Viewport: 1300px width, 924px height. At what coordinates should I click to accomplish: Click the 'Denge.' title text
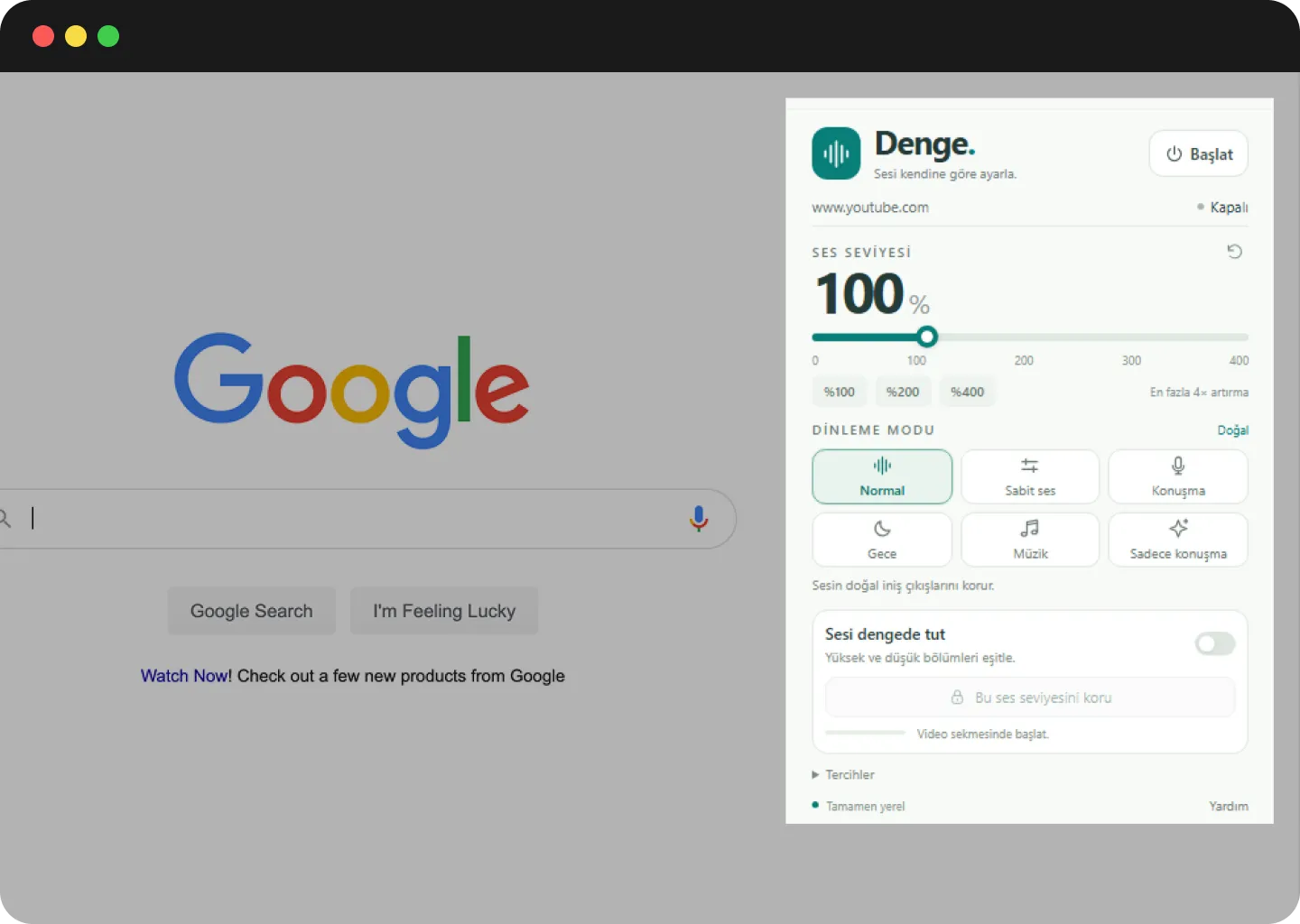coord(925,144)
